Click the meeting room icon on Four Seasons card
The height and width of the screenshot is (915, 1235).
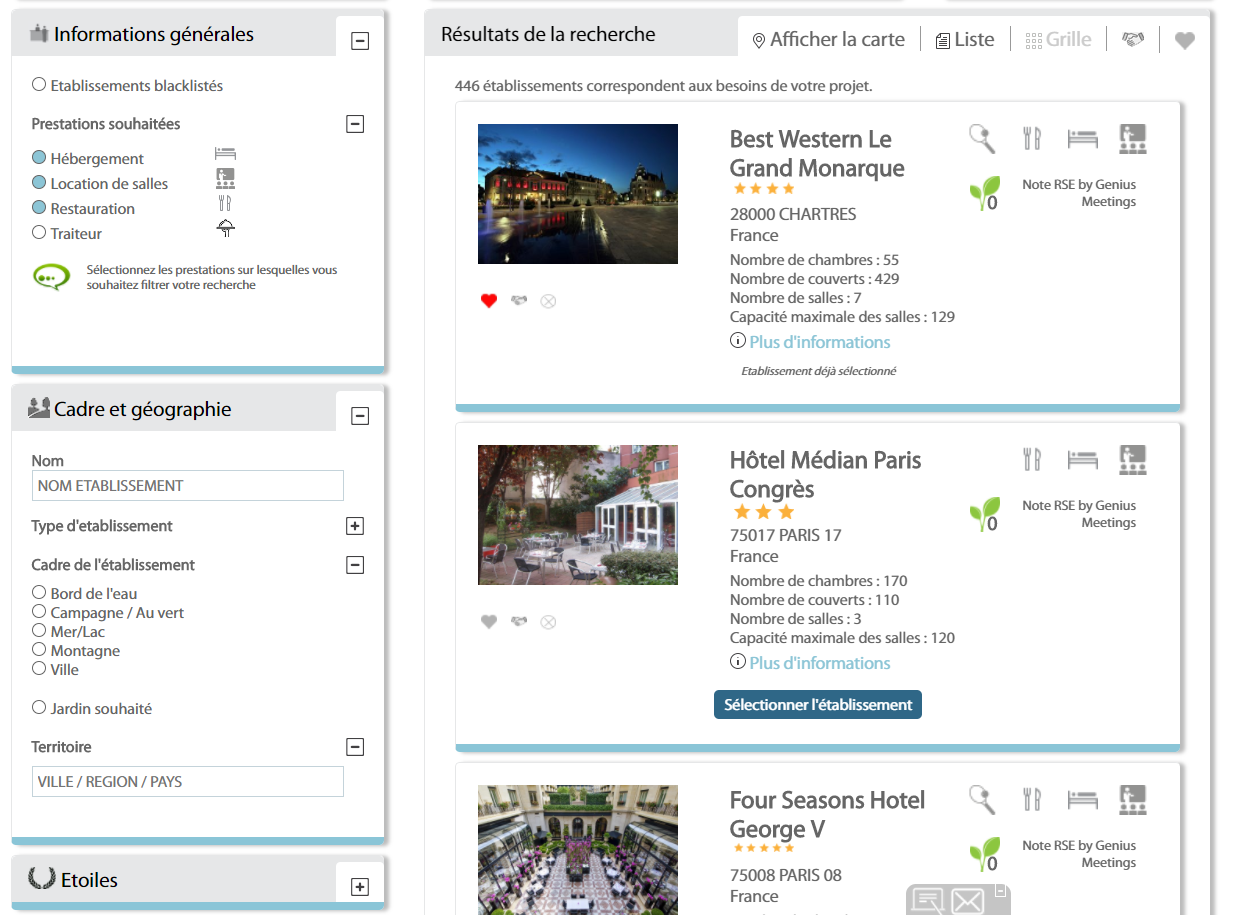click(x=1132, y=799)
